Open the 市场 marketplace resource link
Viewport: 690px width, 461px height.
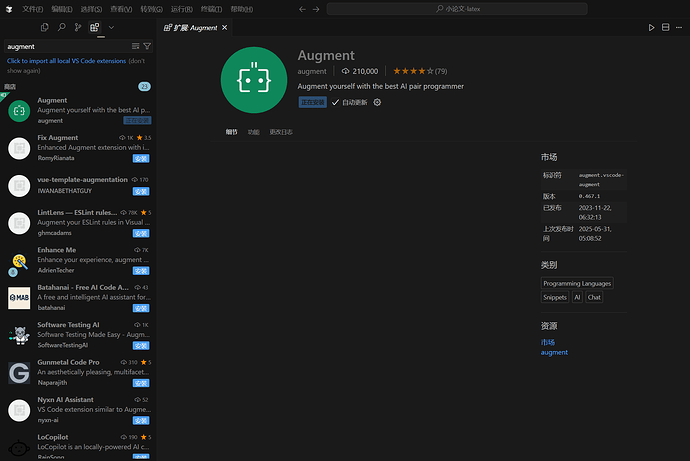point(548,342)
